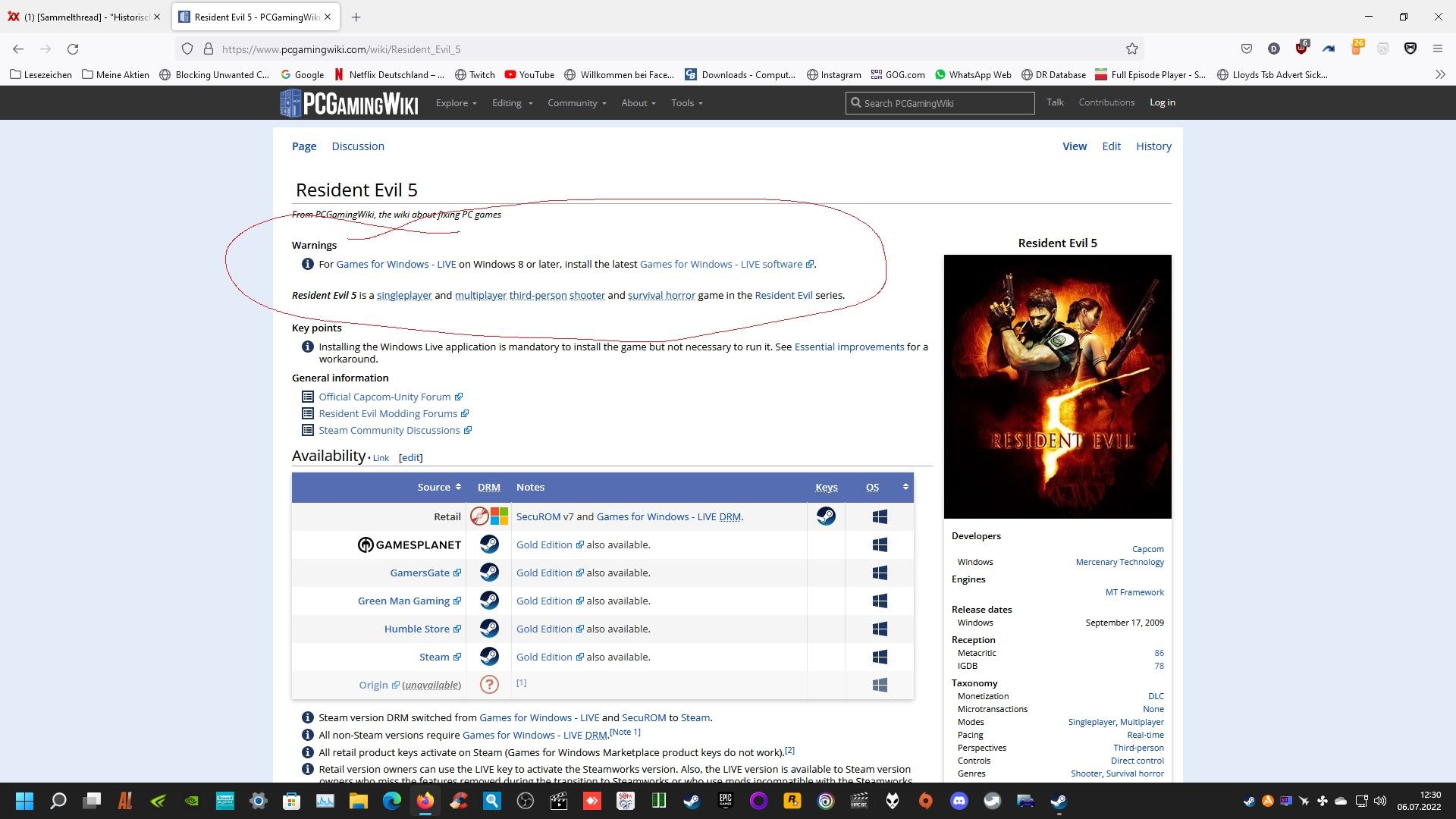Image resolution: width=1456 pixels, height=819 pixels.
Task: Expand the Editing dropdown menu
Action: click(512, 103)
